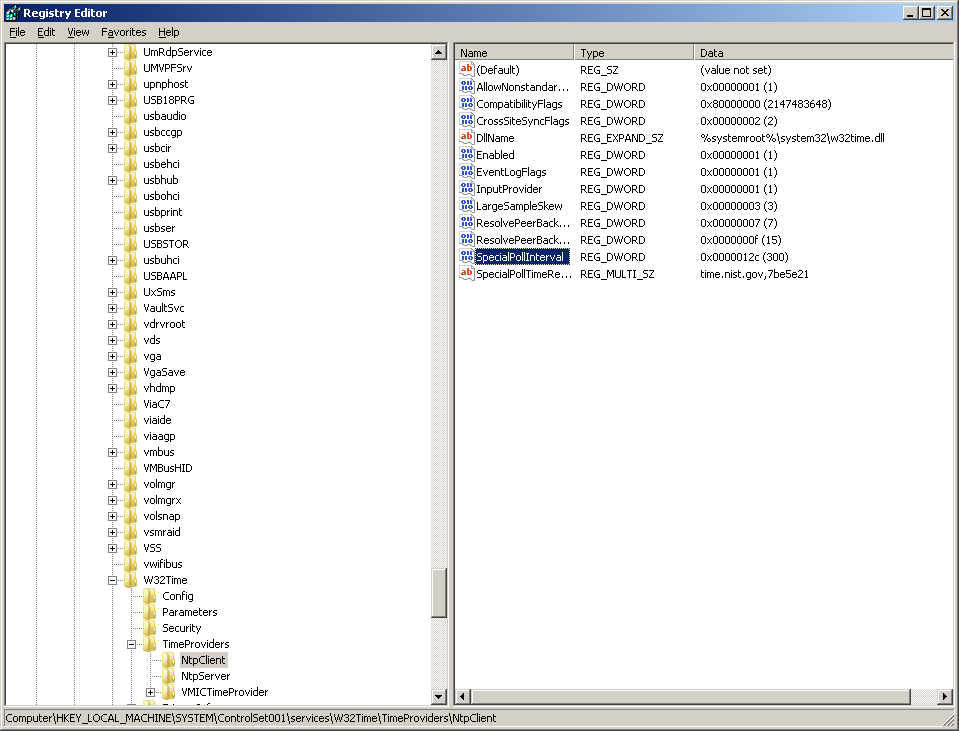Collapse the W32Time key

point(113,581)
